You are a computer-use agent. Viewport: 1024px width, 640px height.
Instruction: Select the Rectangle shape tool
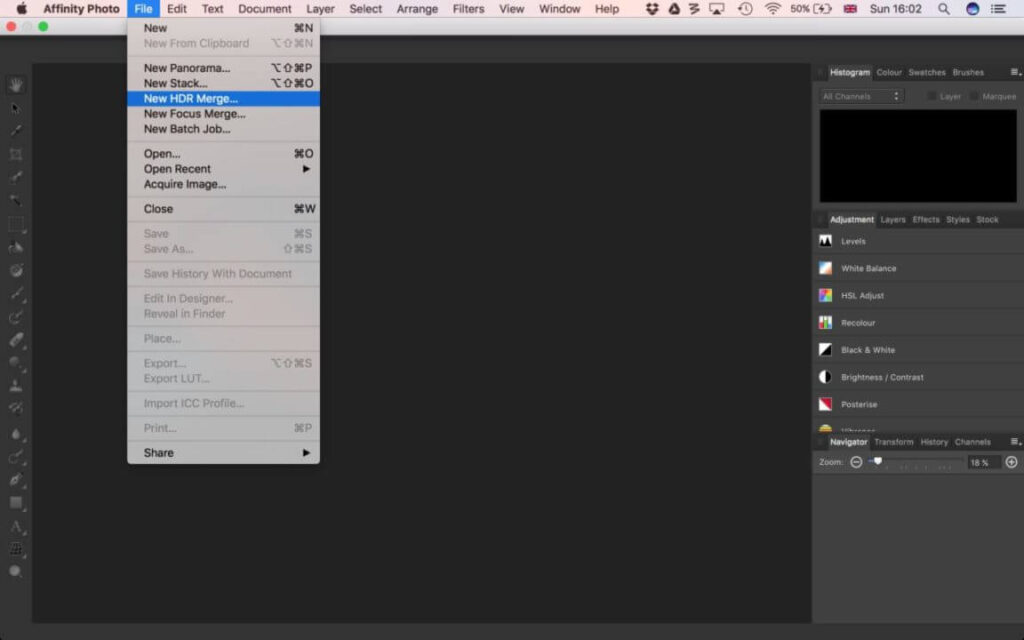[16, 503]
